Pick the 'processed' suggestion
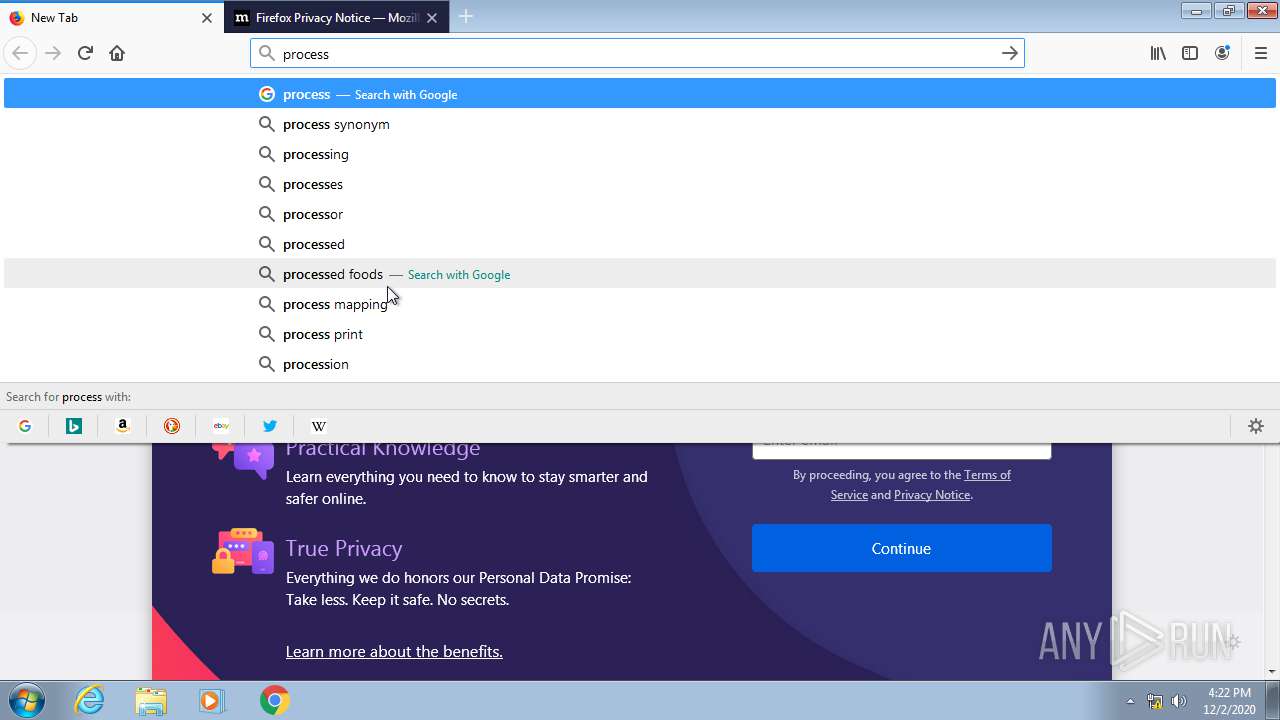Image resolution: width=1280 pixels, height=720 pixels. tap(640, 244)
